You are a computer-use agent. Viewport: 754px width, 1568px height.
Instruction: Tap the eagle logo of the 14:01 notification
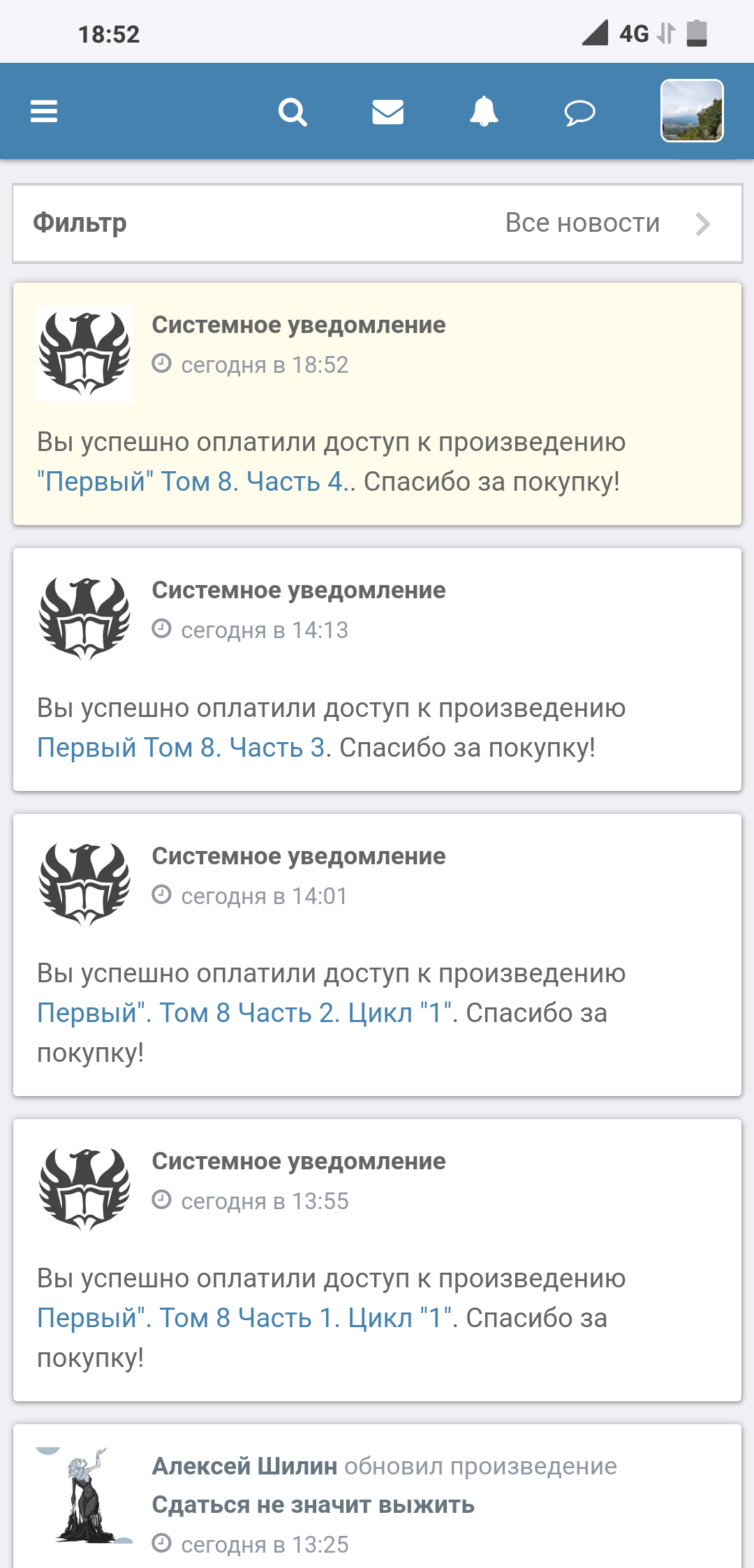[84, 885]
